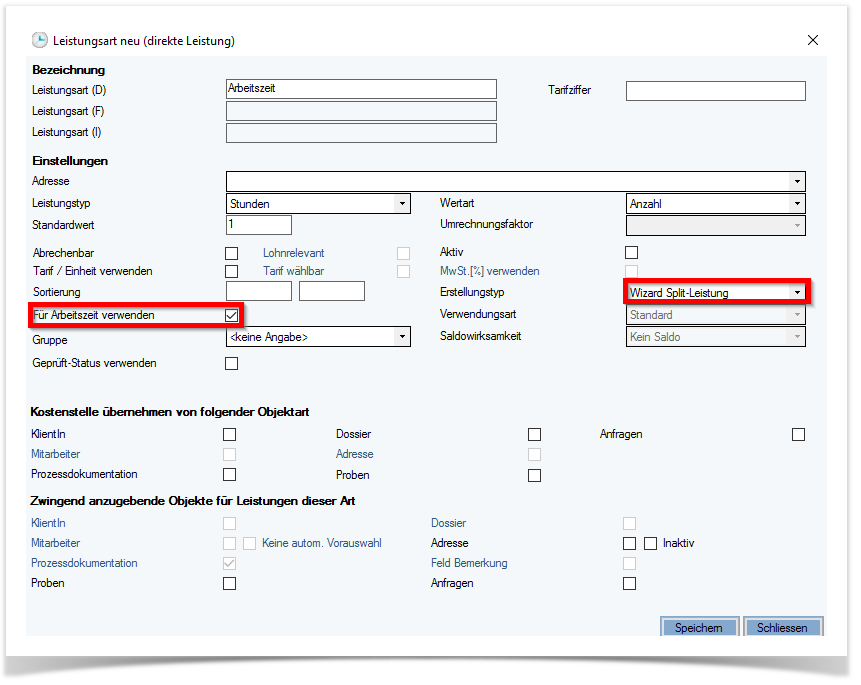Click the first Sortierung input field
The width and height of the screenshot is (861, 685).
(259, 291)
